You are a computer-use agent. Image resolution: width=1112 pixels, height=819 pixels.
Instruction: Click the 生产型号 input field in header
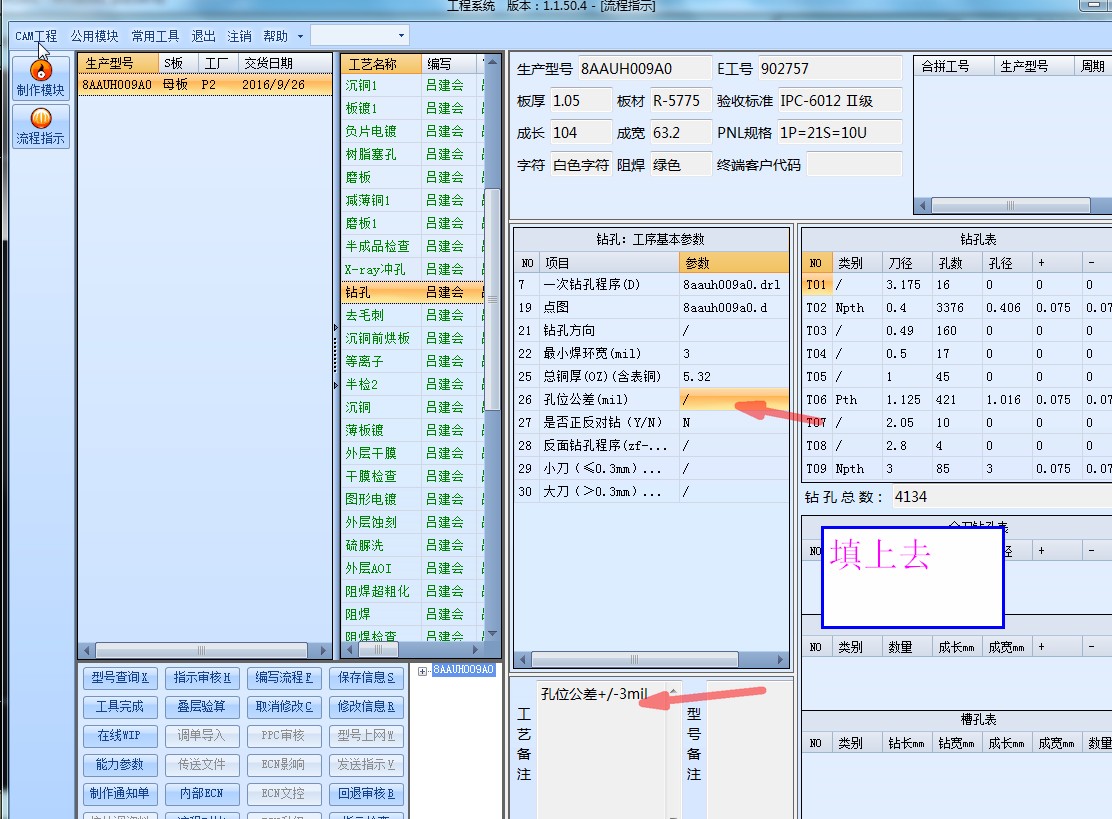645,69
